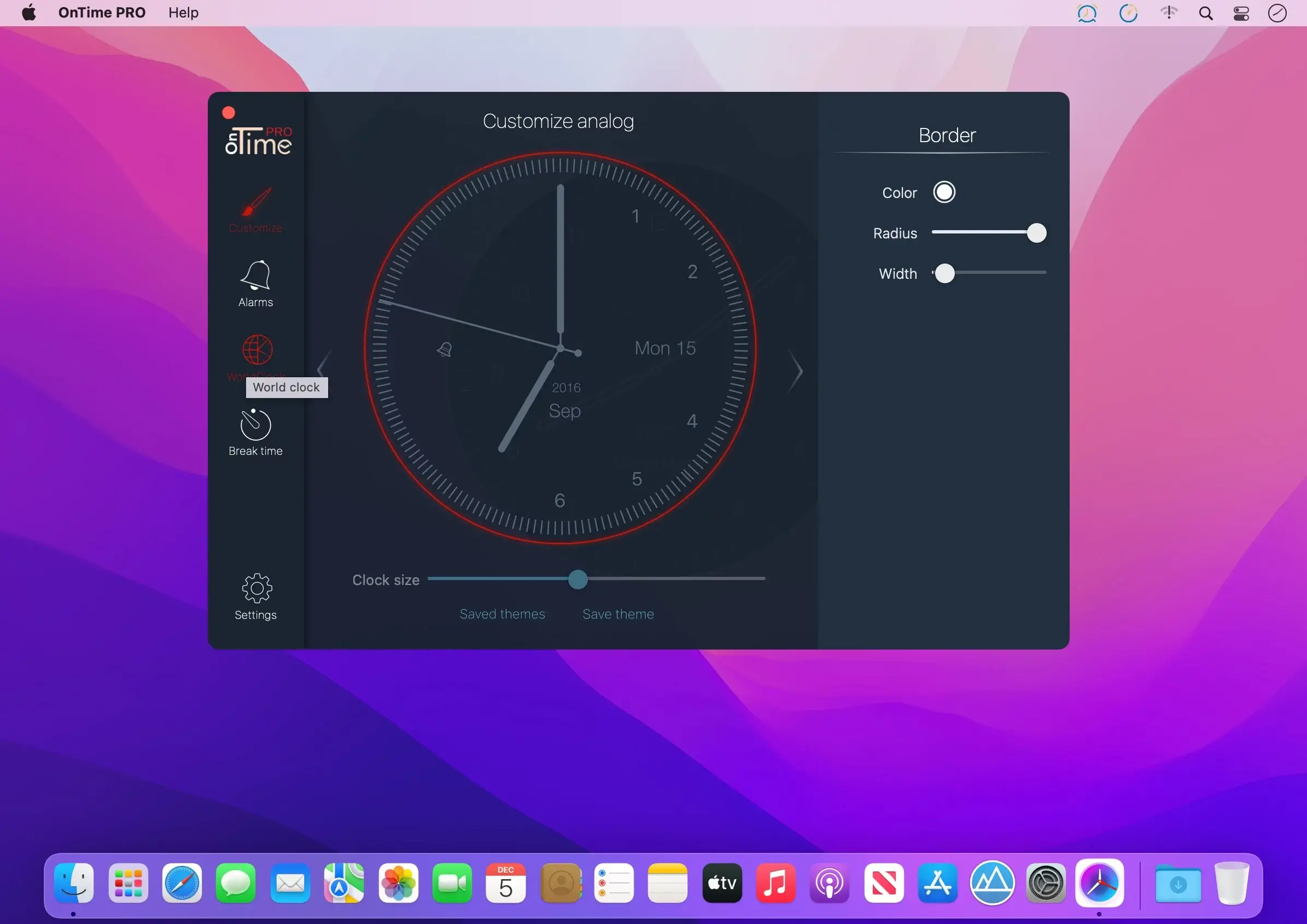Image resolution: width=1307 pixels, height=924 pixels.
Task: Adjust the Border Radius slider
Action: pyautogui.click(x=989, y=233)
